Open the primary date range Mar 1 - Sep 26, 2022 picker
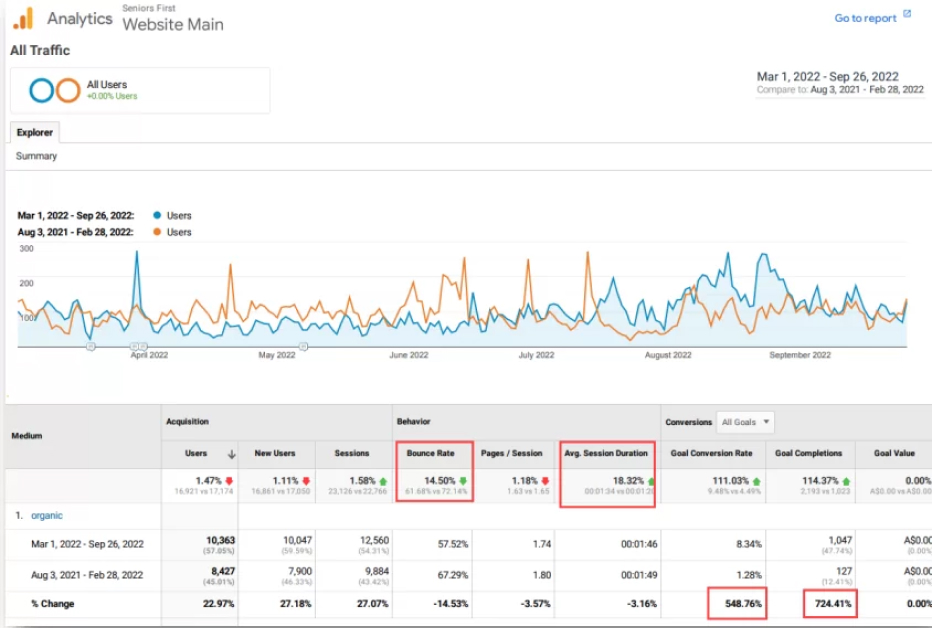Viewport: 932px width, 628px height. (x=827, y=77)
